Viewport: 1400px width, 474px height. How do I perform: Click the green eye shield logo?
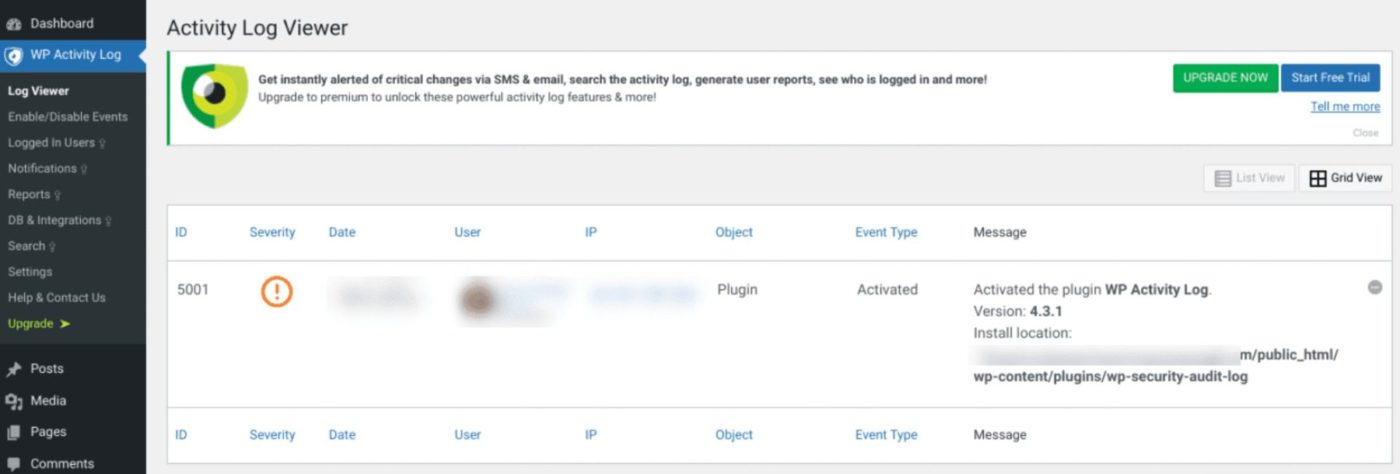tap(213, 96)
